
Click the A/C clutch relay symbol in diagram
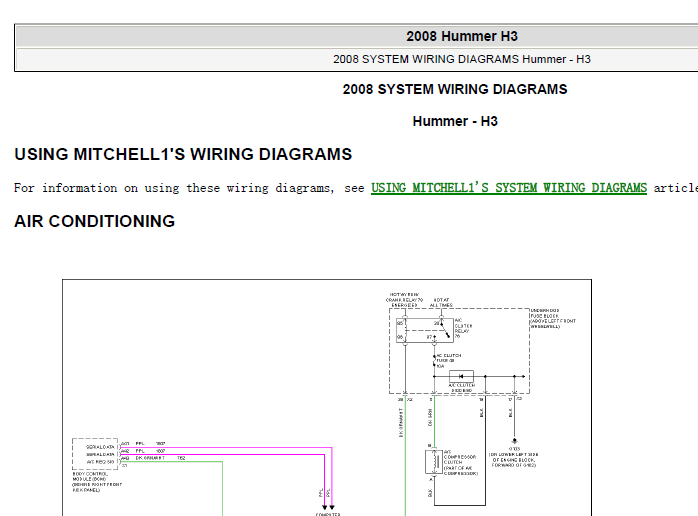pyautogui.click(x=425, y=330)
